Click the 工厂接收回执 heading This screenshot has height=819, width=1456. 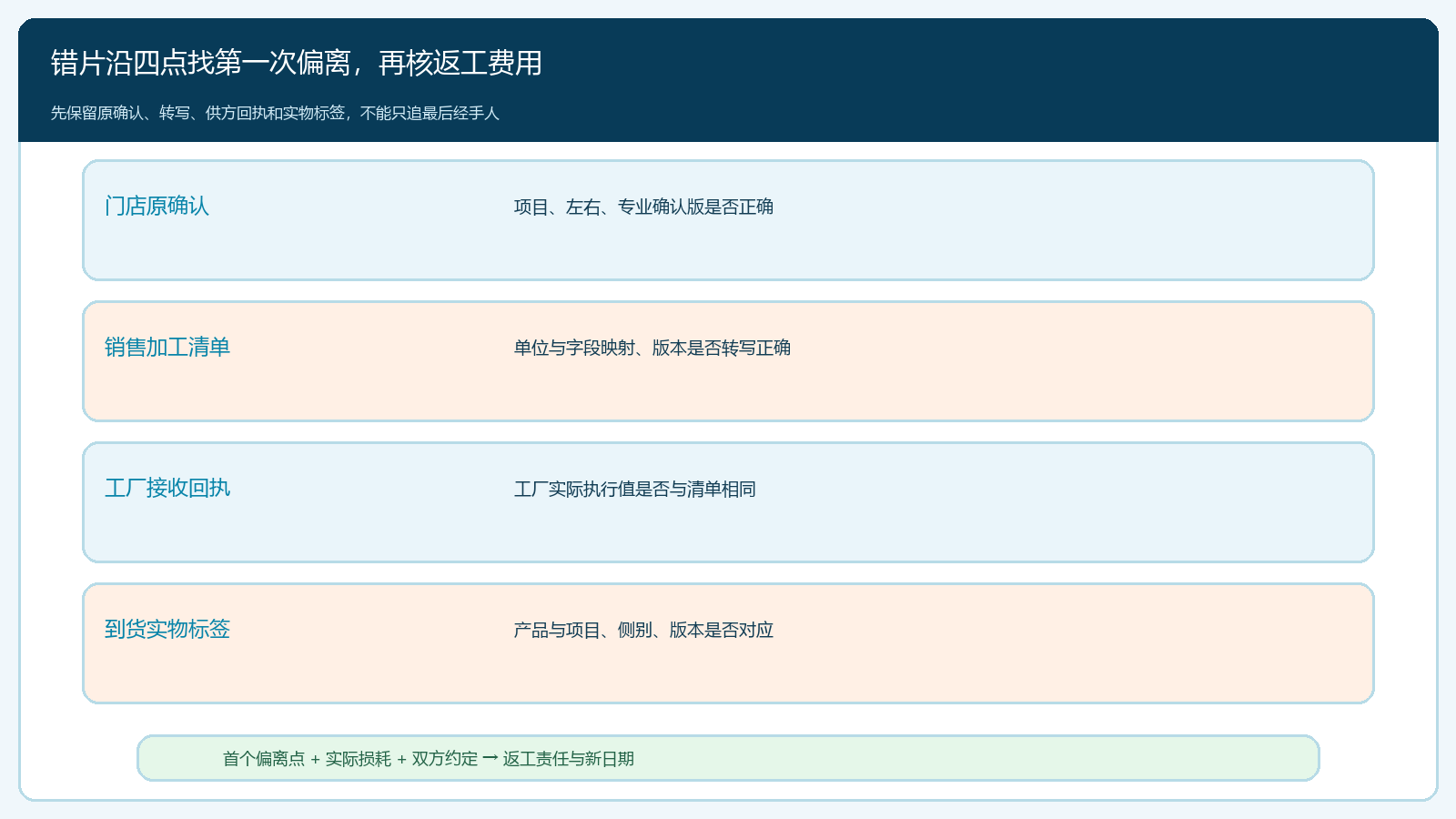[x=167, y=488]
